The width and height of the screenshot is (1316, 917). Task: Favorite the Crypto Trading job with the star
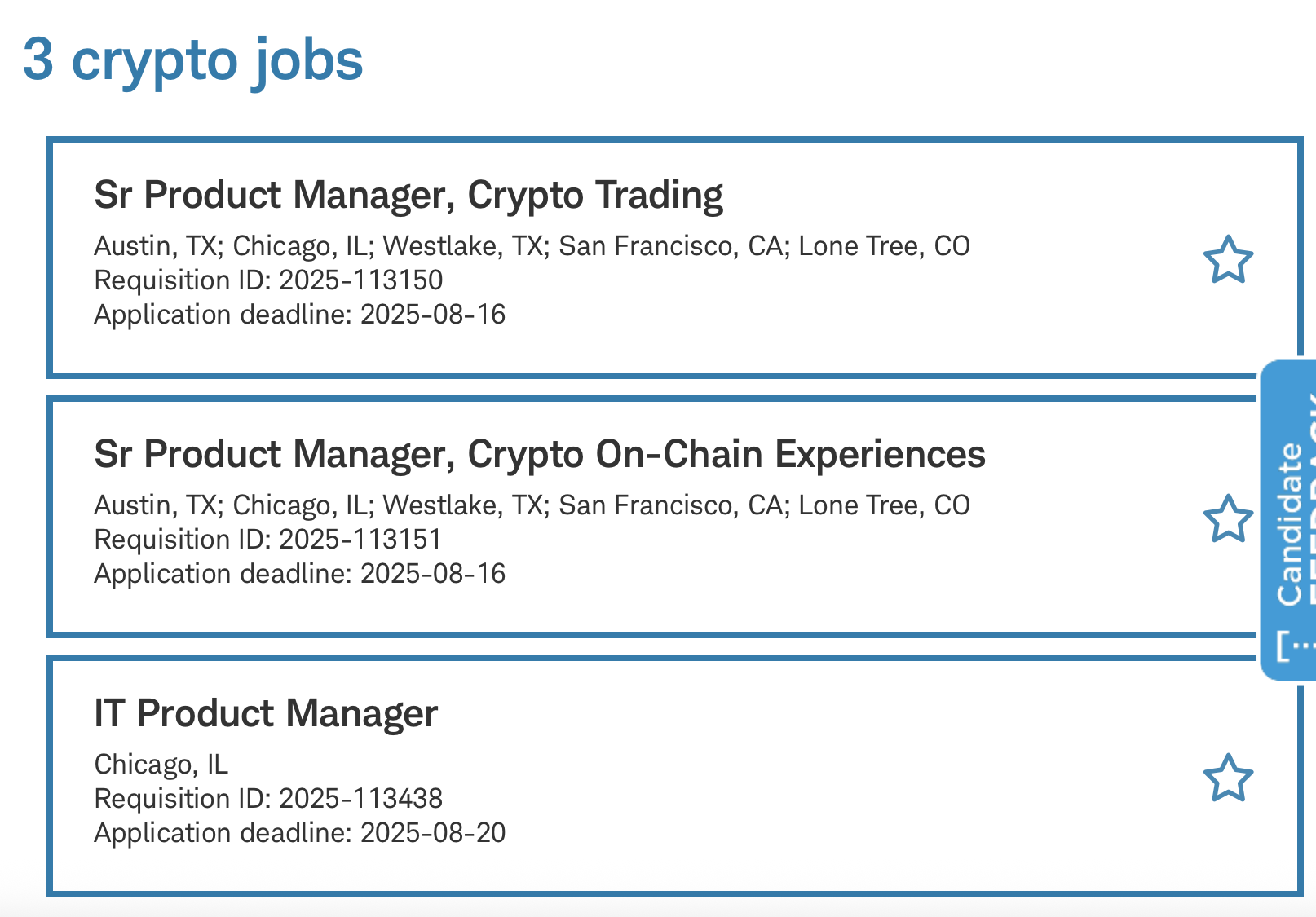1227,260
